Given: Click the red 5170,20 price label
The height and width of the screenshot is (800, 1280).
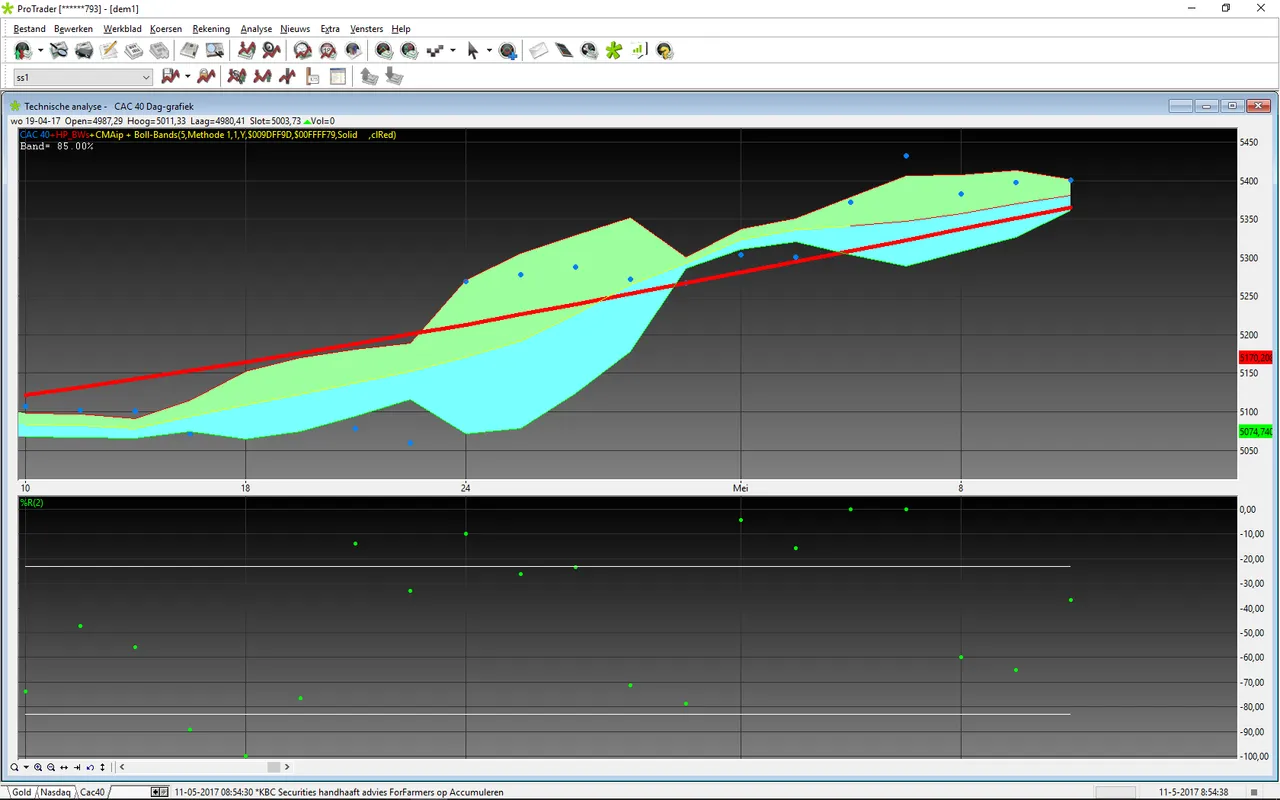Looking at the screenshot, I should (x=1255, y=357).
